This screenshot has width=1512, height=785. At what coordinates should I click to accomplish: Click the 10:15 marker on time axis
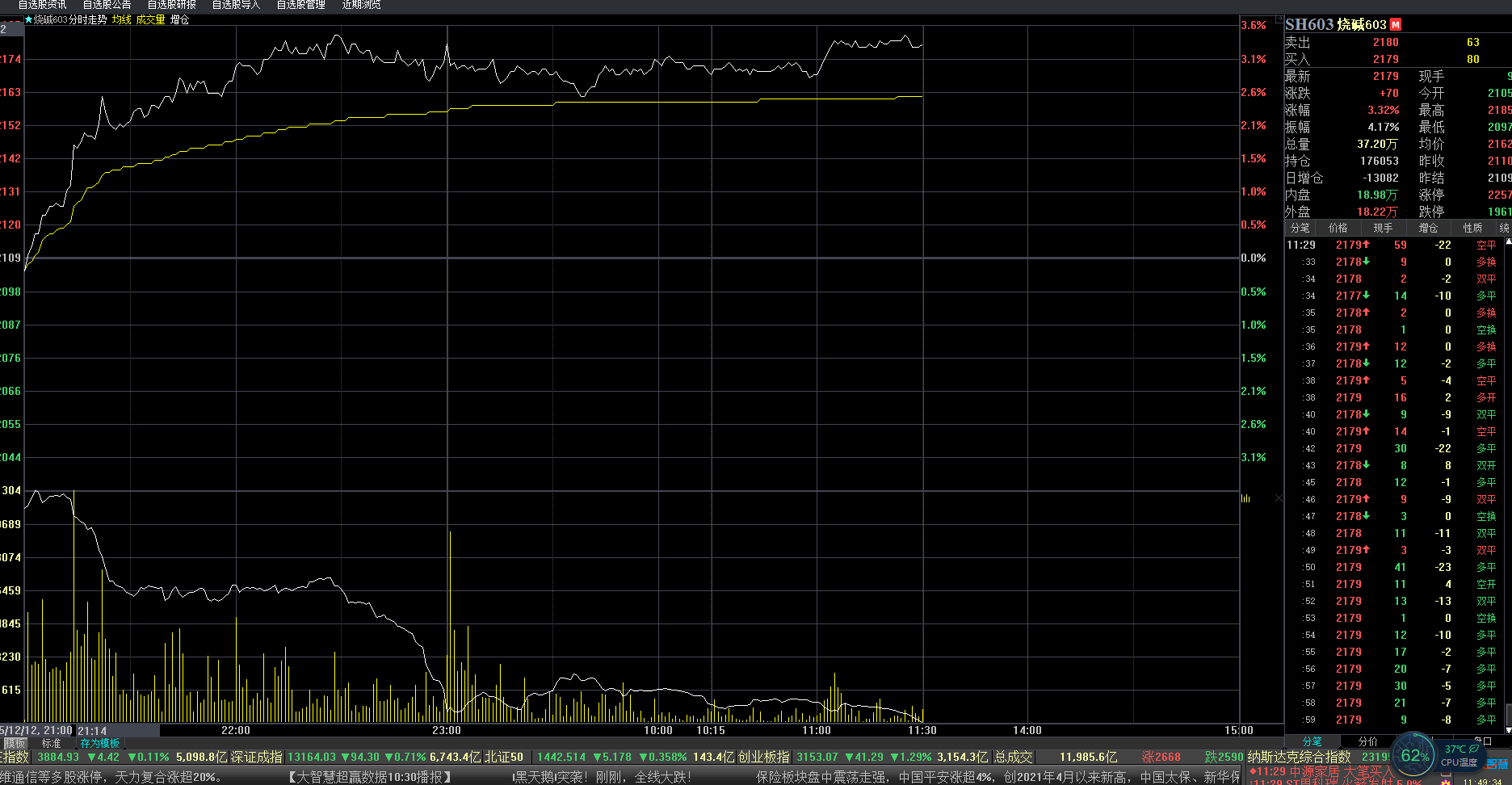click(x=711, y=730)
